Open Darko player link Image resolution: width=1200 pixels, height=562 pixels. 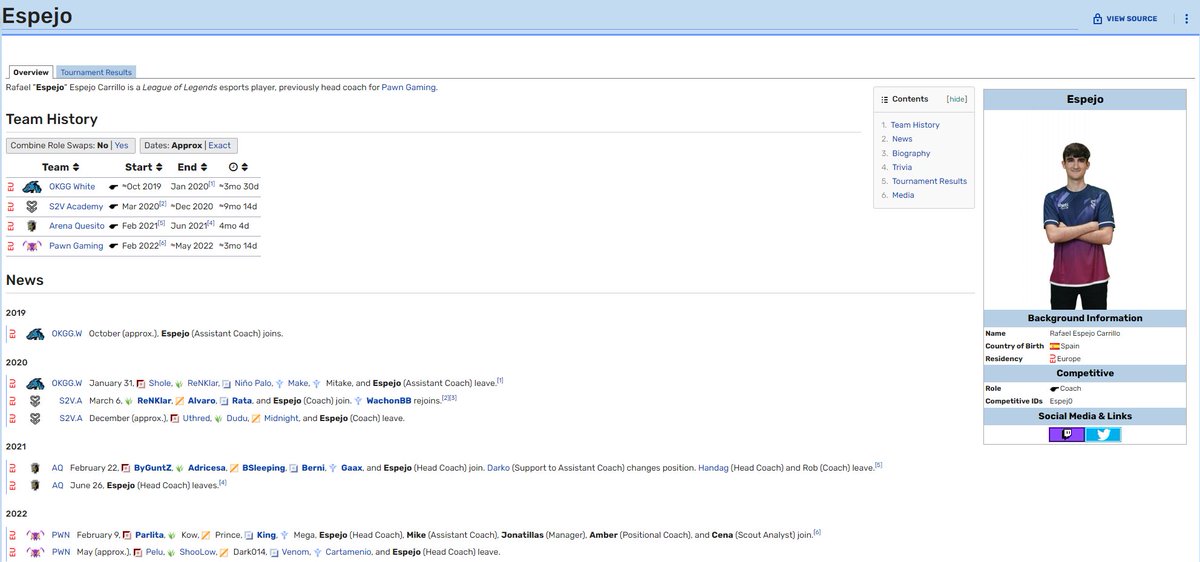pyautogui.click(x=498, y=467)
